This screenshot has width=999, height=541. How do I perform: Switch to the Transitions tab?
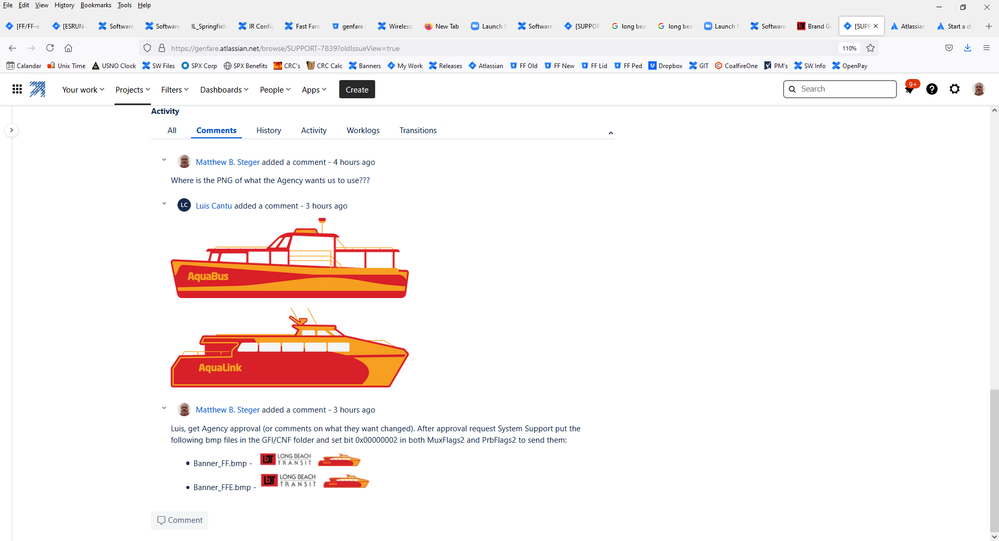click(418, 130)
